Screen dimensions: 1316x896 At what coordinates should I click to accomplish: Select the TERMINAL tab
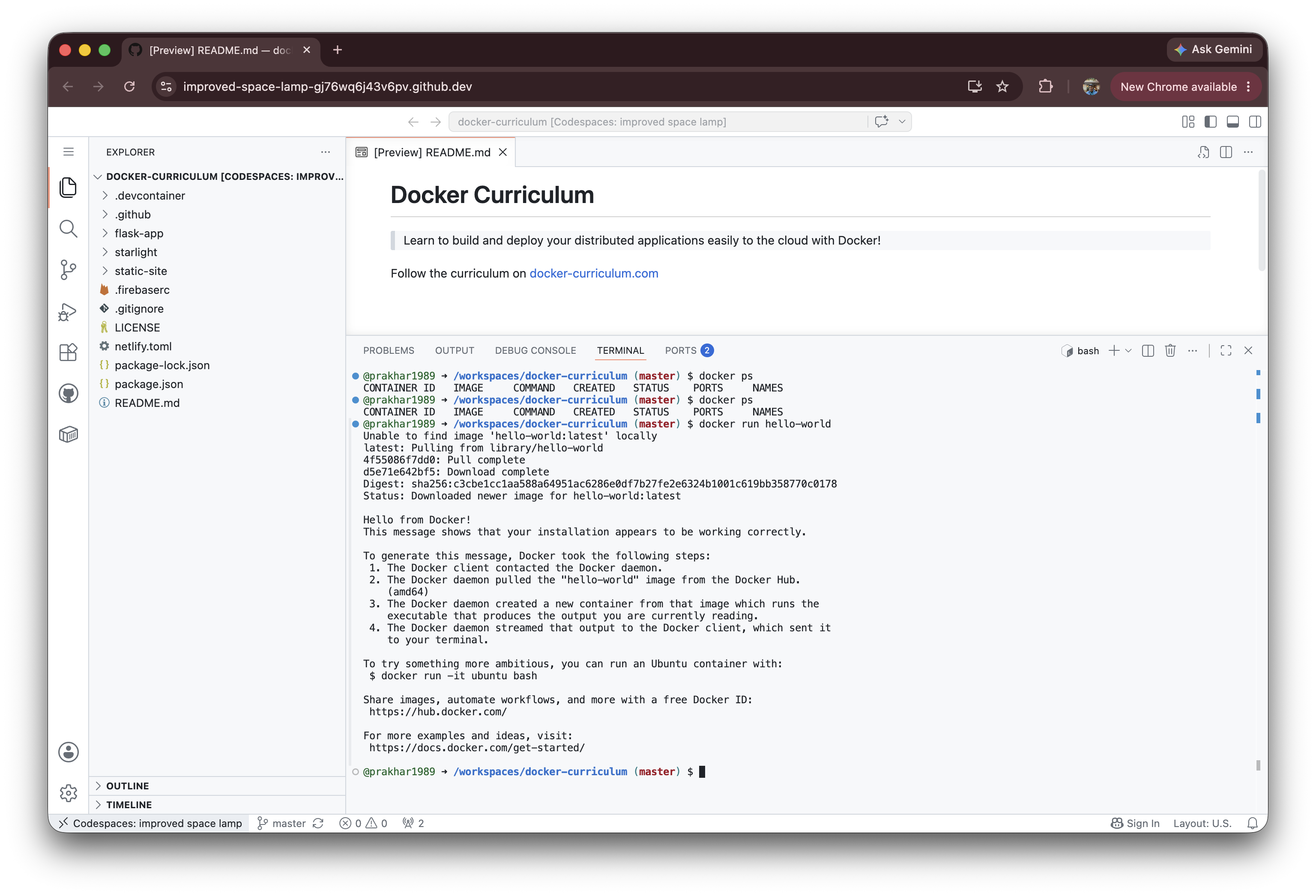pos(620,351)
